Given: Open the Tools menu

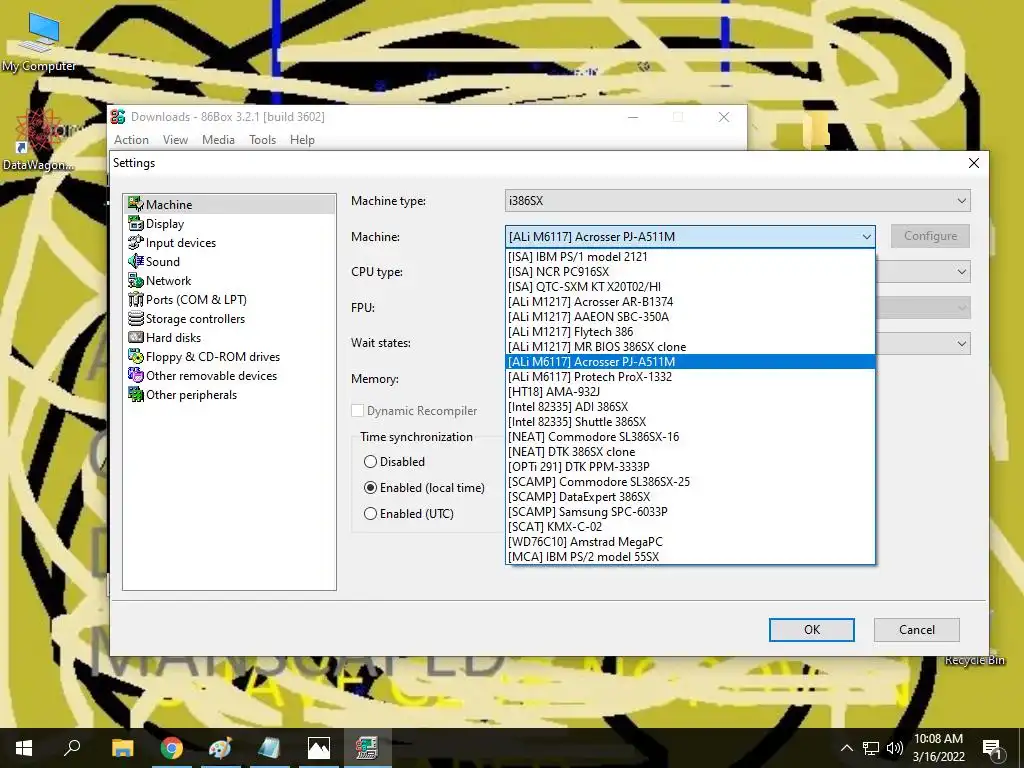Looking at the screenshot, I should pos(263,140).
